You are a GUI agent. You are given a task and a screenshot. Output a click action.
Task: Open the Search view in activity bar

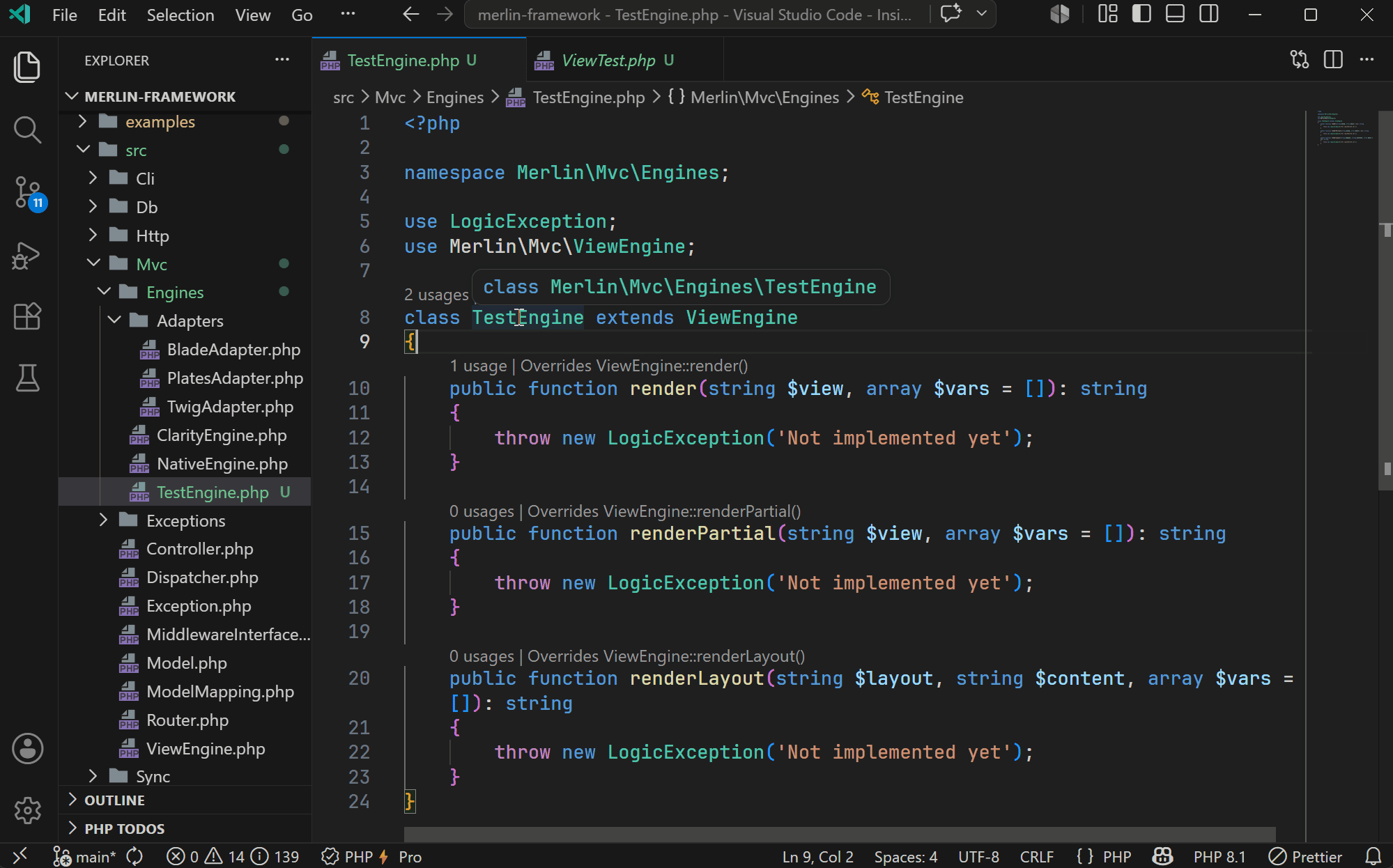[x=27, y=130]
